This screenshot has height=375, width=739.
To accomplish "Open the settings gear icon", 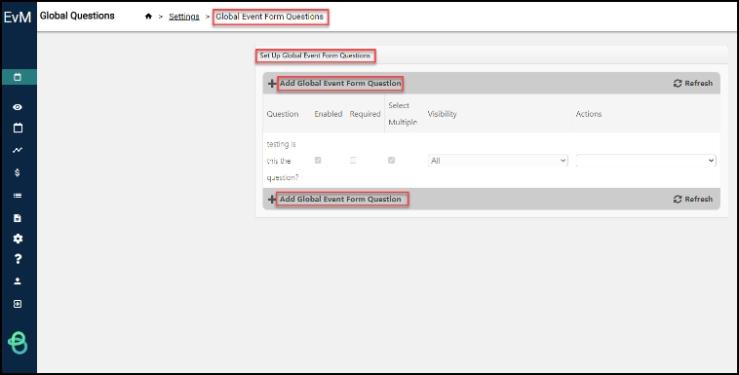I will 17,238.
